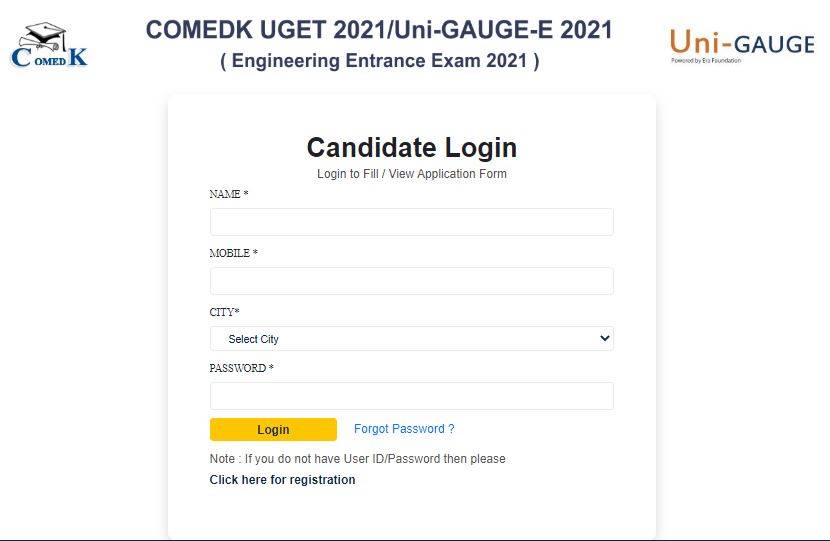This screenshot has width=830, height=541.
Task: Click the note about User ID/Password
Action: pos(357,459)
